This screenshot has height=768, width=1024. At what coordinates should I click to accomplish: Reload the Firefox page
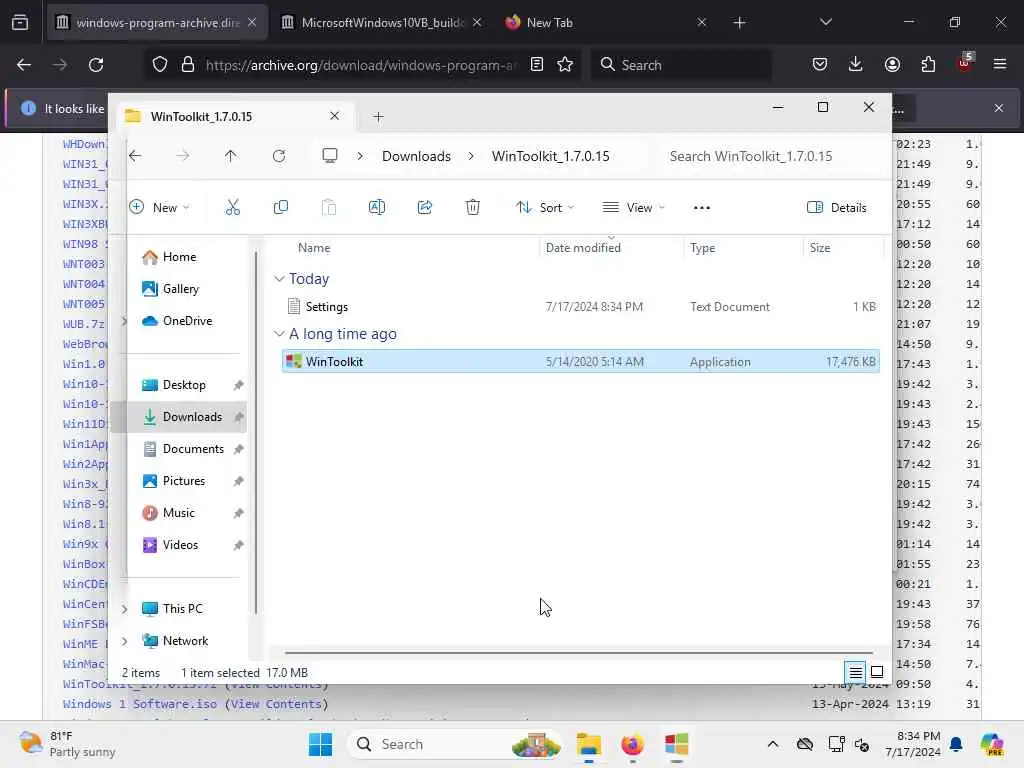click(96, 65)
